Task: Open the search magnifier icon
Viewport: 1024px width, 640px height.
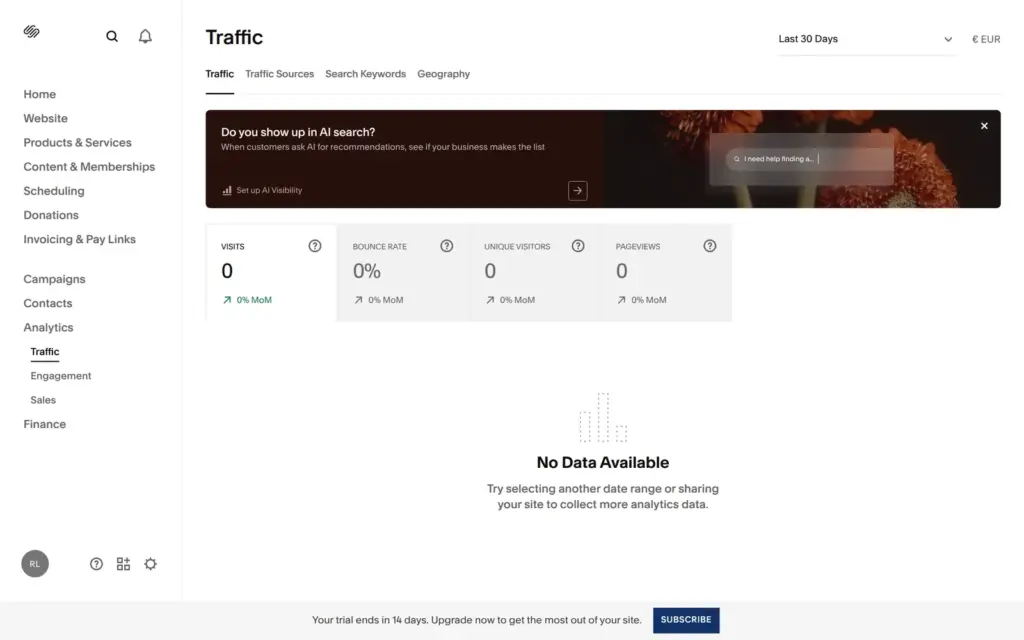Action: tap(112, 37)
